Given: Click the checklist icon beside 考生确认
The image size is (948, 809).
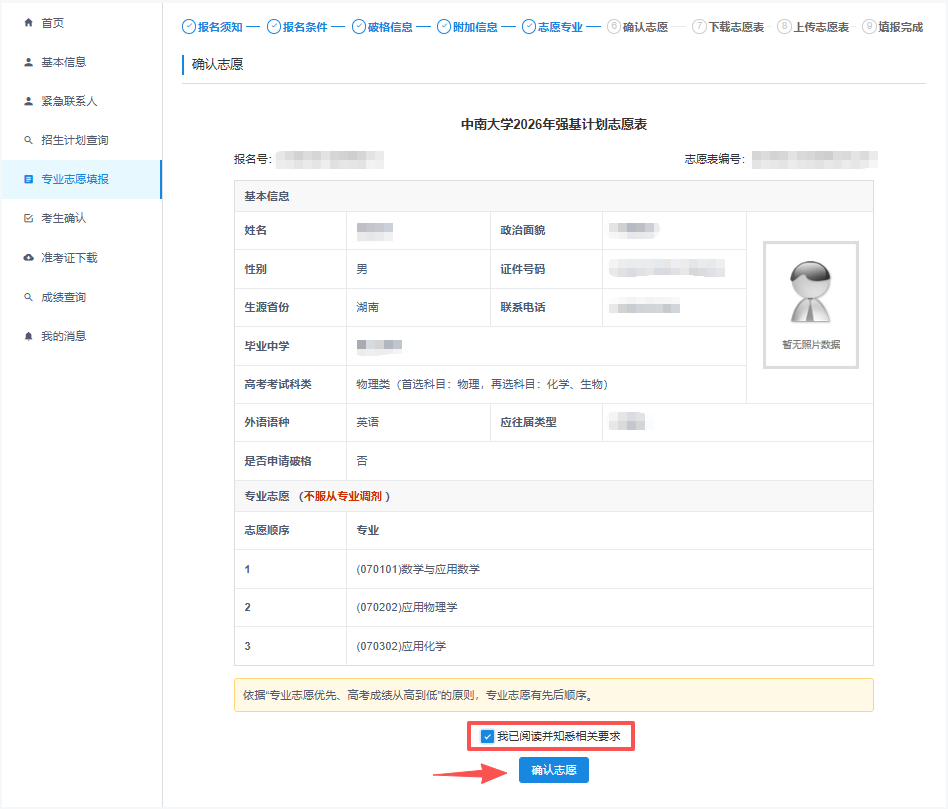Looking at the screenshot, I should click(x=28, y=218).
